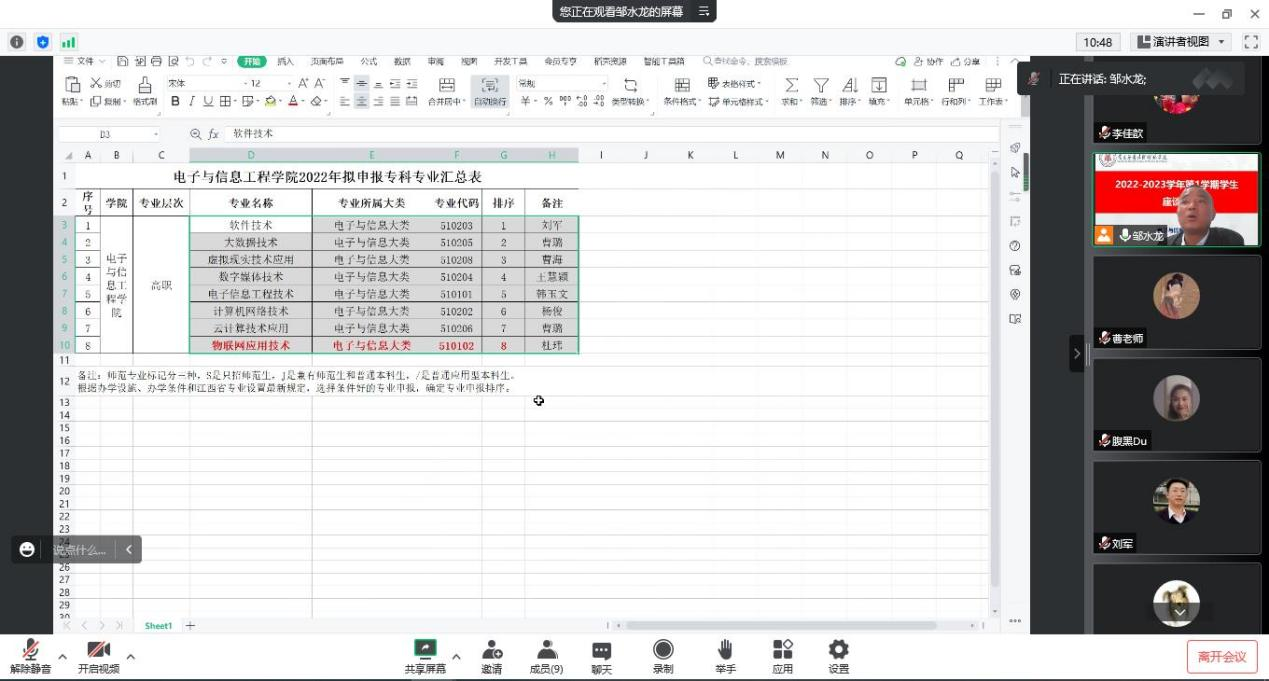Click the 邀请 invite icon
The width and height of the screenshot is (1269, 681).
click(491, 650)
